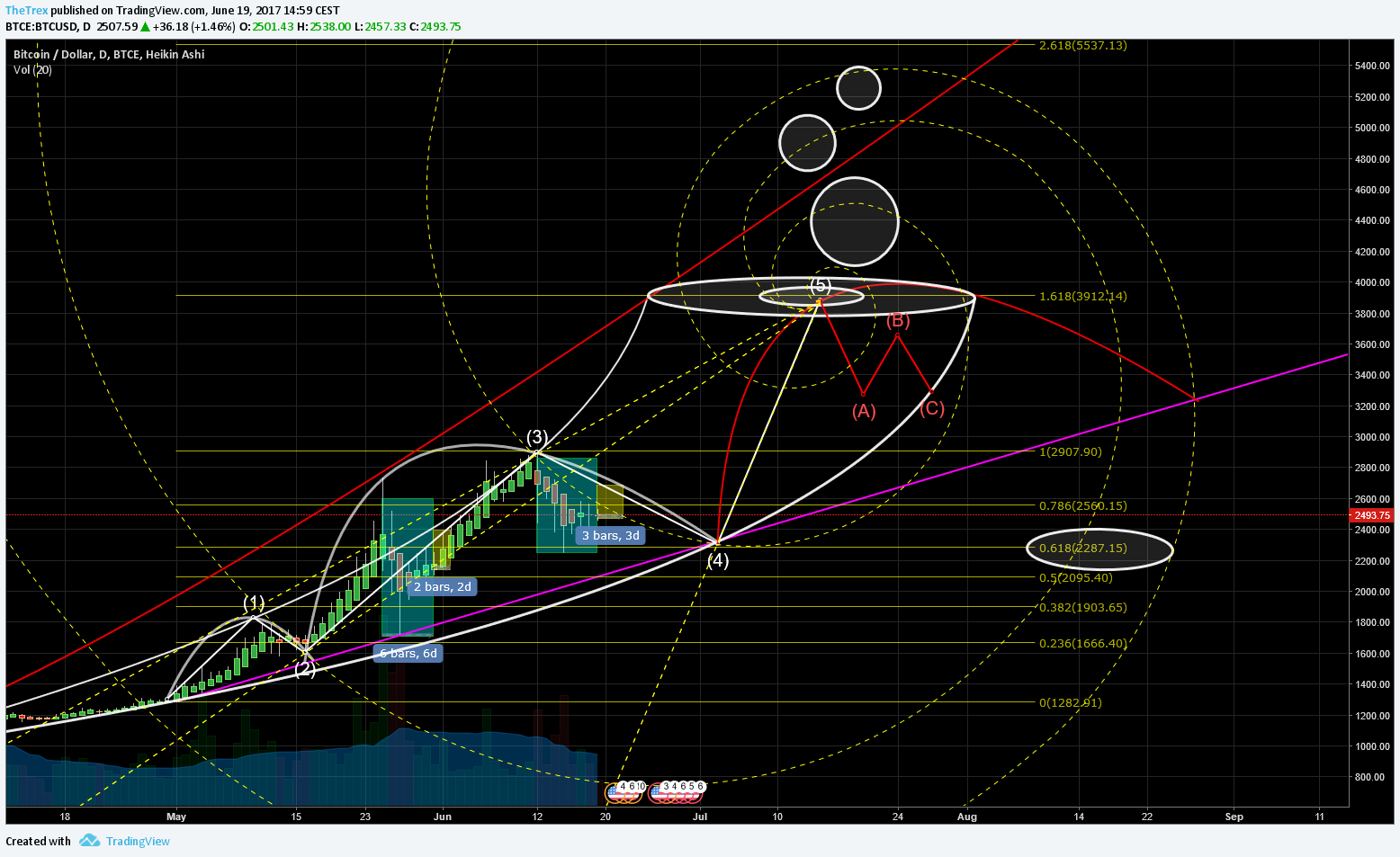Screen dimensions: 1400x857
Task: Select the largest dark circle drawing near 4400
Action: pyautogui.click(x=855, y=222)
